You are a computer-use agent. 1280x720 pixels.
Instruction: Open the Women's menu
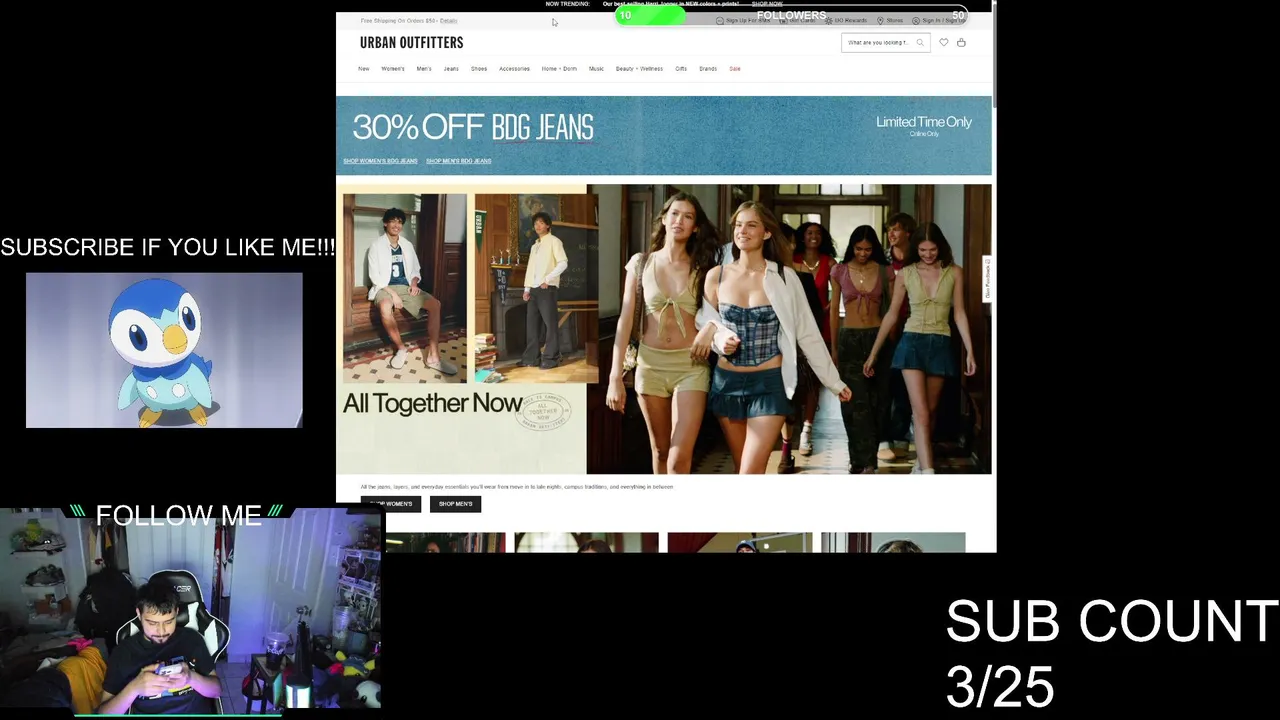click(393, 69)
